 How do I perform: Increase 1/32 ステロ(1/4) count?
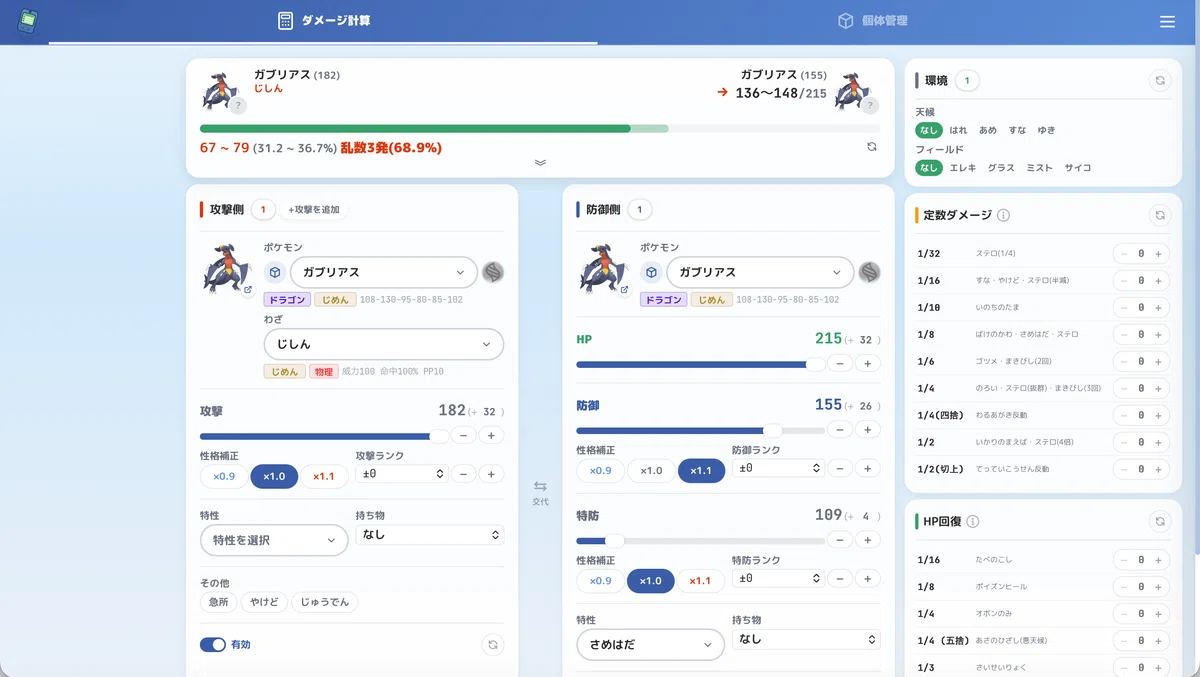pyautogui.click(x=1158, y=253)
